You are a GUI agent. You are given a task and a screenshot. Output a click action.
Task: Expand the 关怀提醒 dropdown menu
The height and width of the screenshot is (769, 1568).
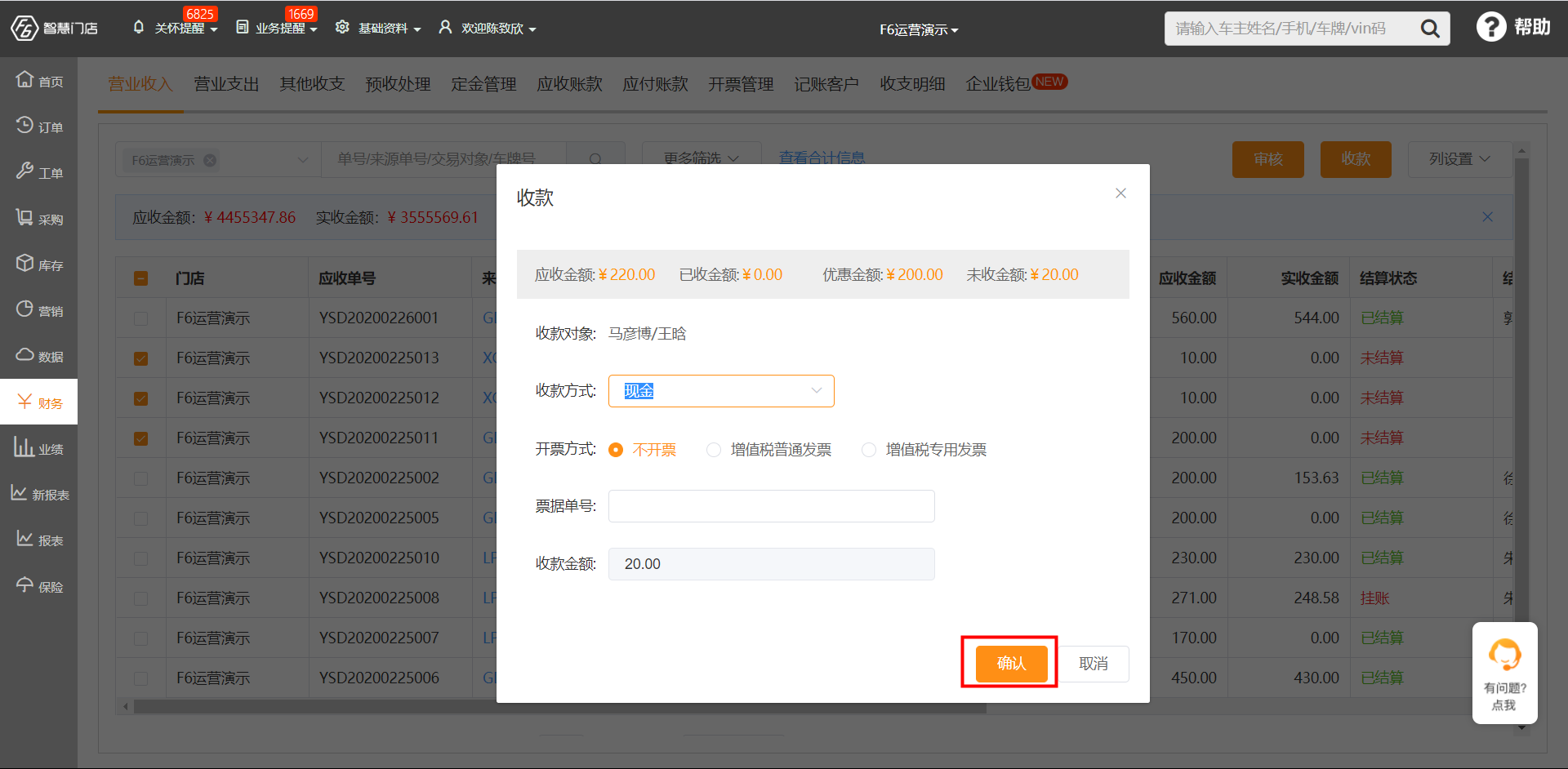click(x=214, y=29)
